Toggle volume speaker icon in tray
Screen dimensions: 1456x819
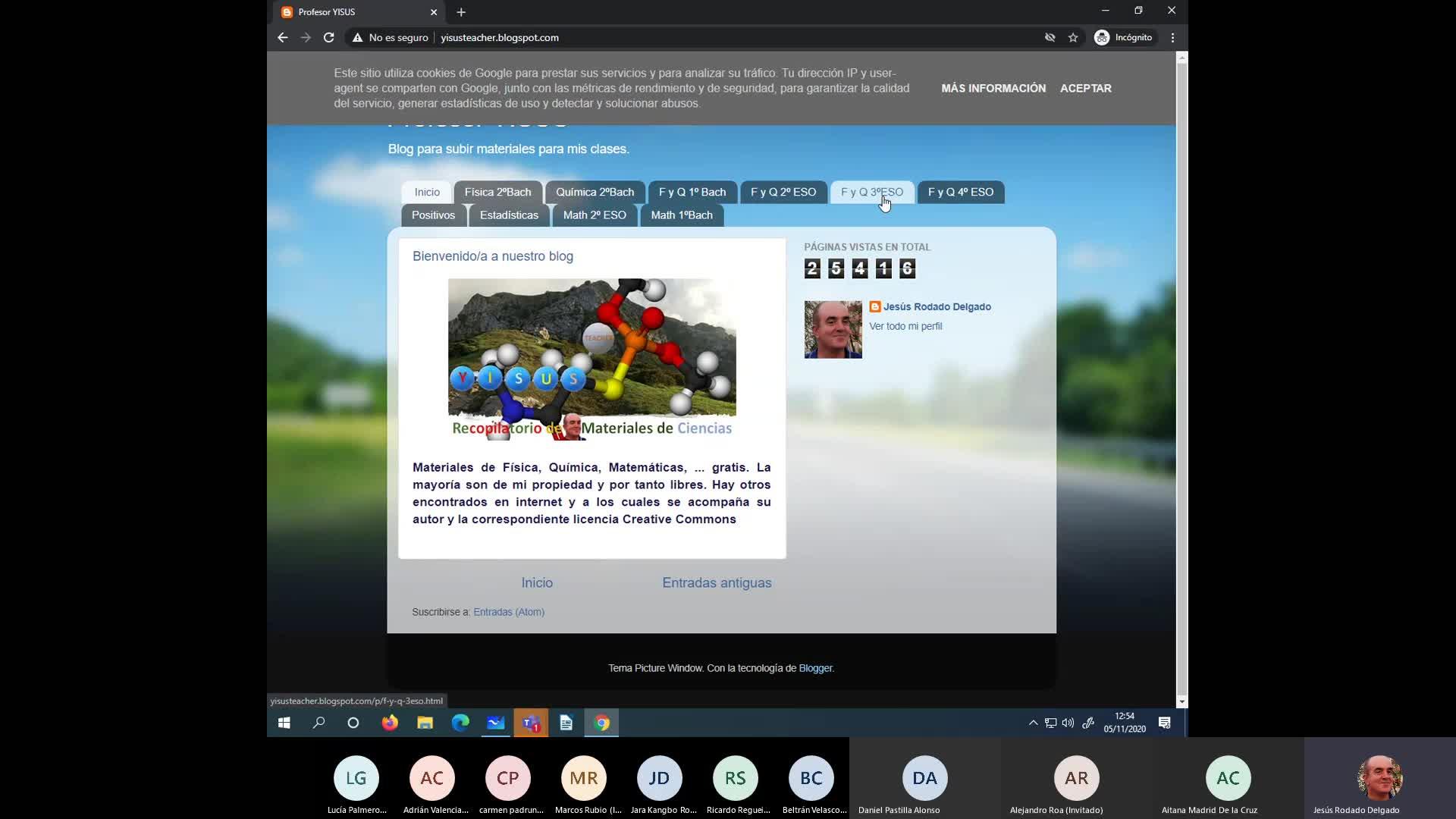1068,723
